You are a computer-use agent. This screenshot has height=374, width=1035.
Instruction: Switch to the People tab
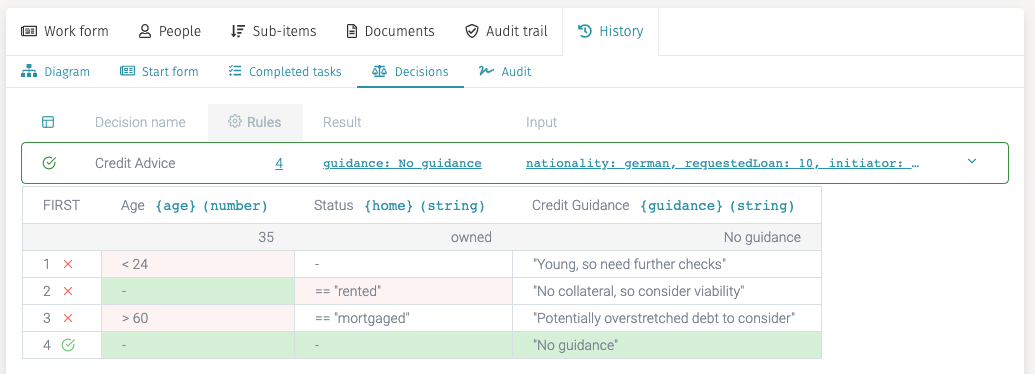[169, 31]
